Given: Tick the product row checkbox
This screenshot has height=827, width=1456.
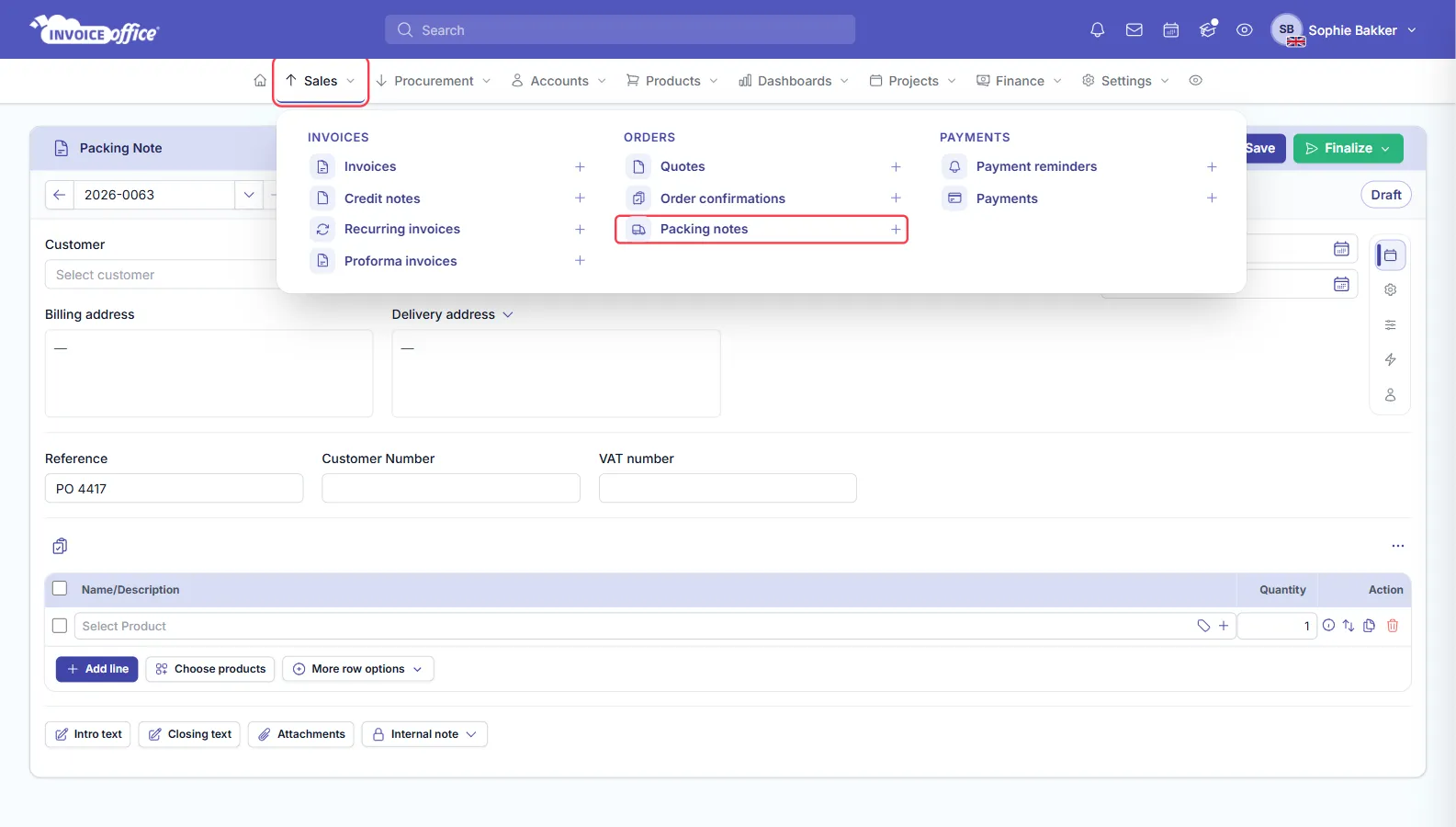Looking at the screenshot, I should [60, 626].
